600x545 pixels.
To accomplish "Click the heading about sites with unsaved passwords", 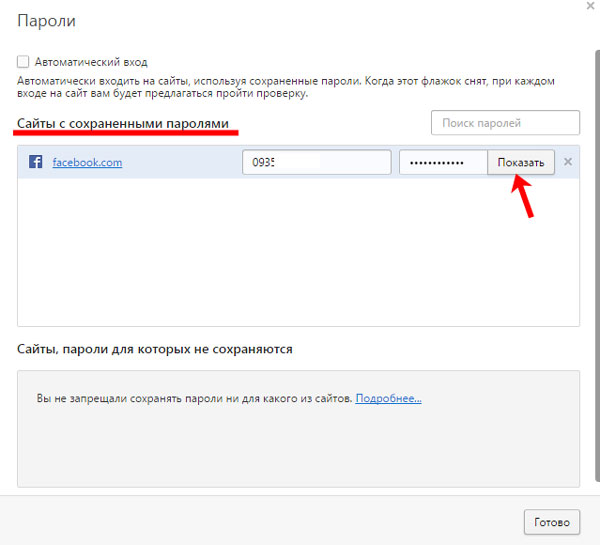I will (x=155, y=349).
